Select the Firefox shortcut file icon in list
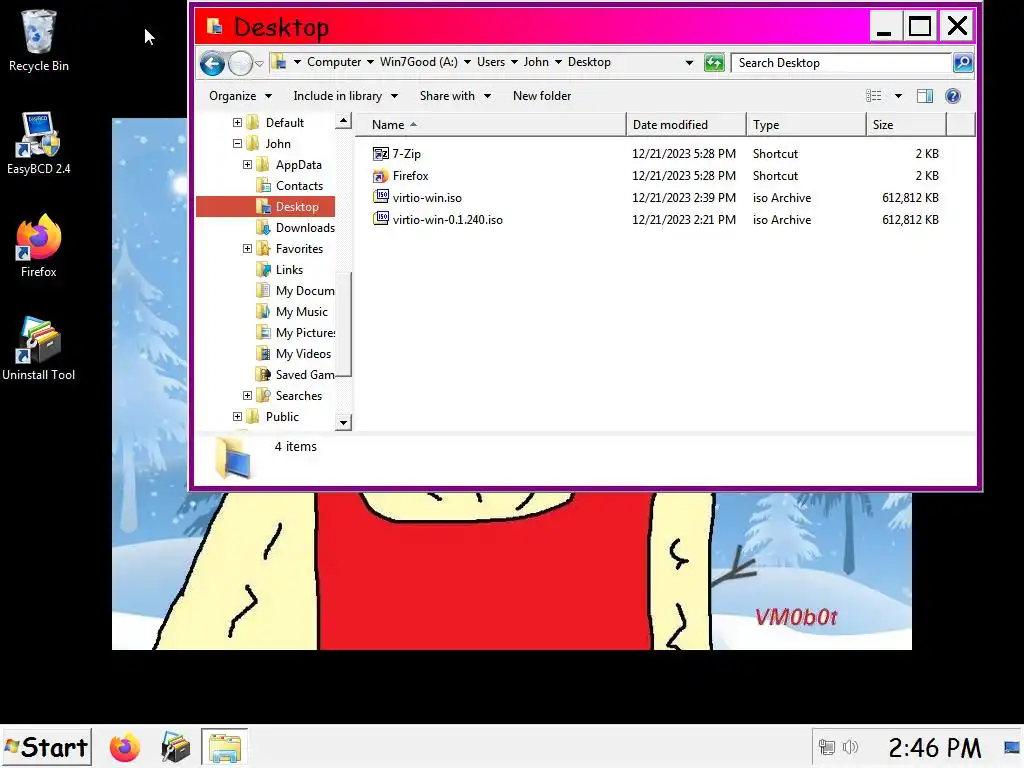The height and width of the screenshot is (768, 1024). (381, 176)
